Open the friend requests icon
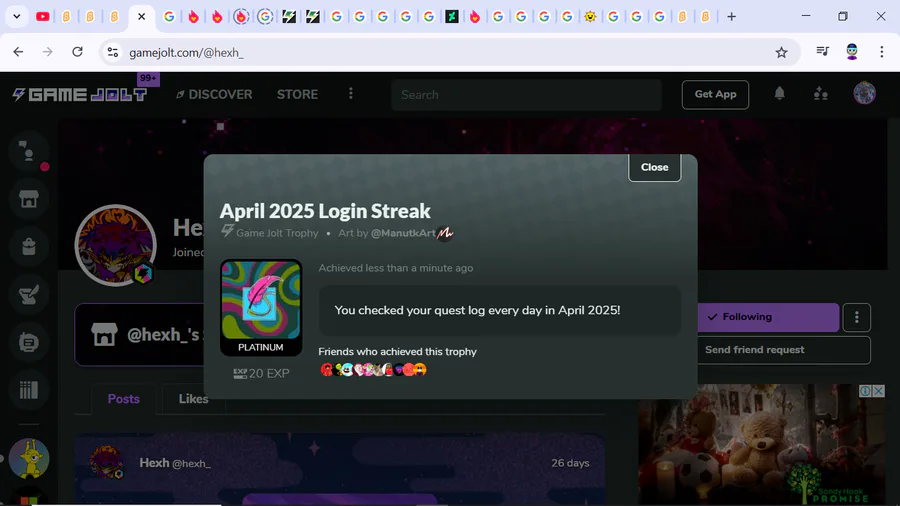 pyautogui.click(x=821, y=94)
